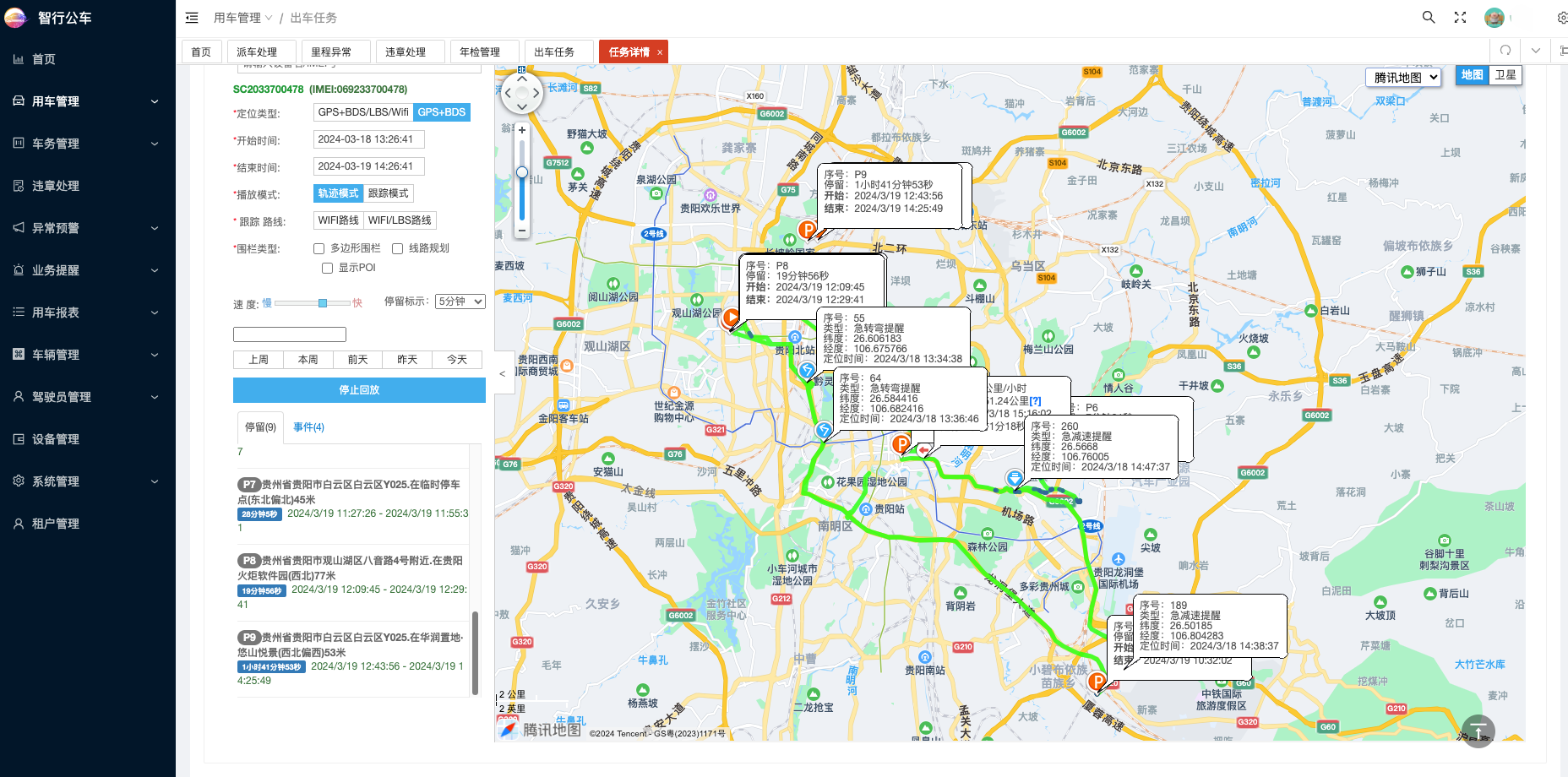Zoom in the map with plus button

[x=522, y=130]
